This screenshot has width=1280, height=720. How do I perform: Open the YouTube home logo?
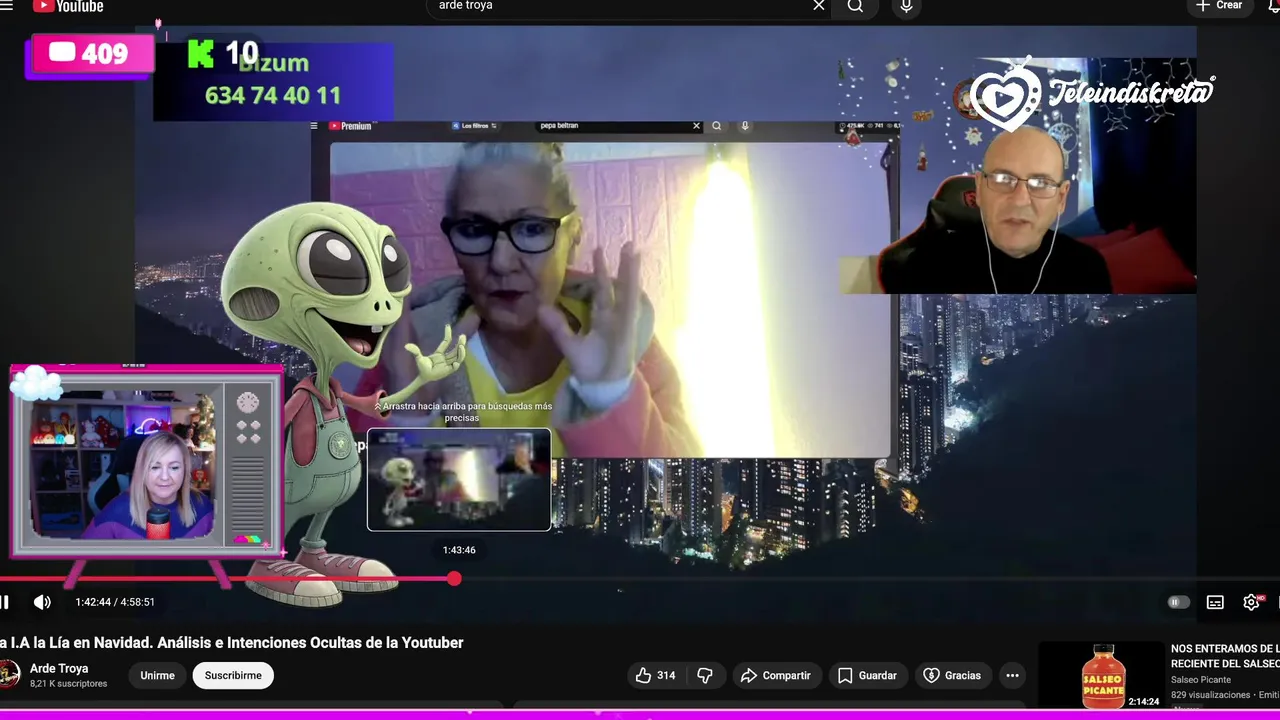[68, 6]
